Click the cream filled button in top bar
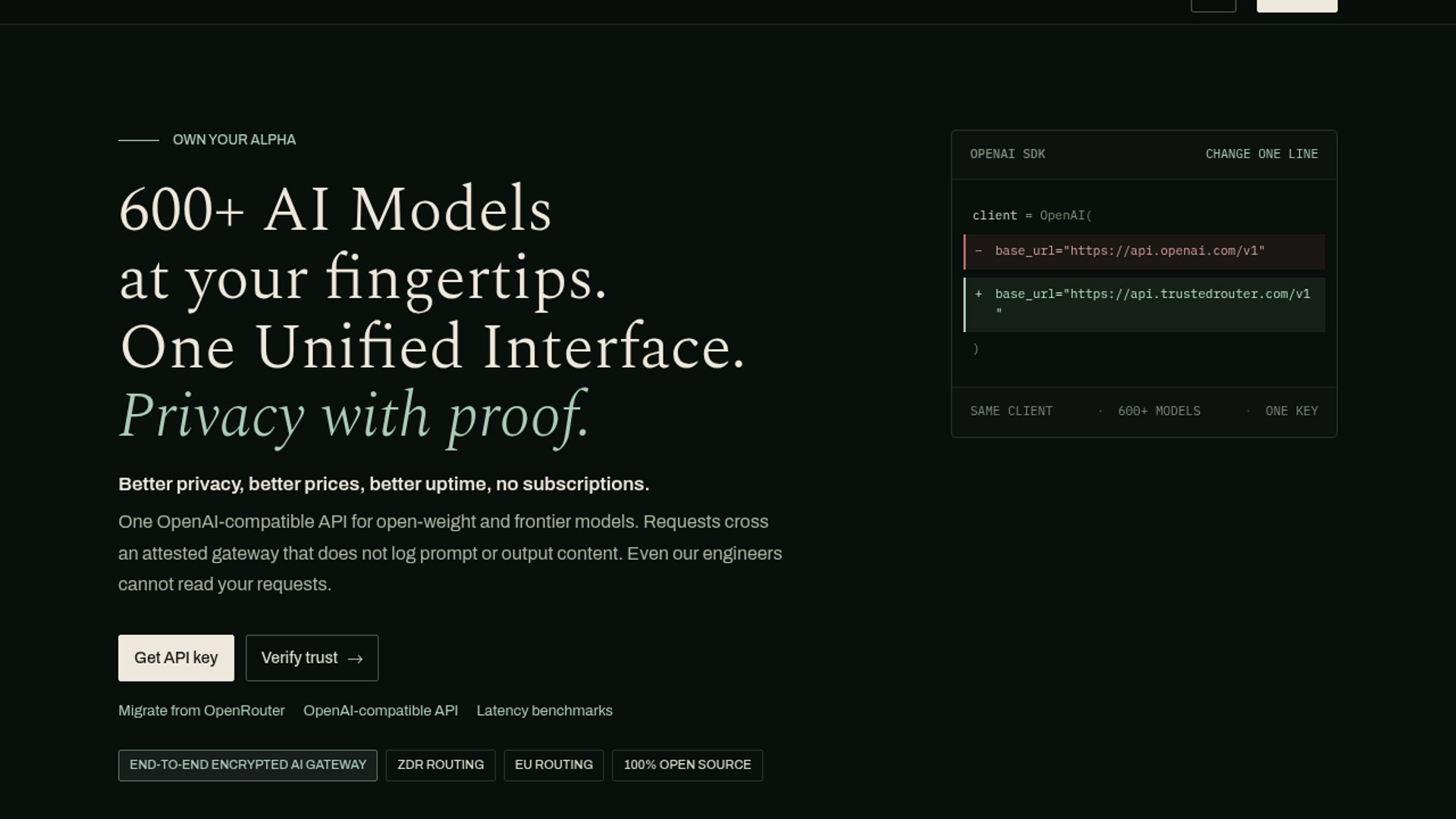Screen dimensions: 1456x819 (1297, 5)
